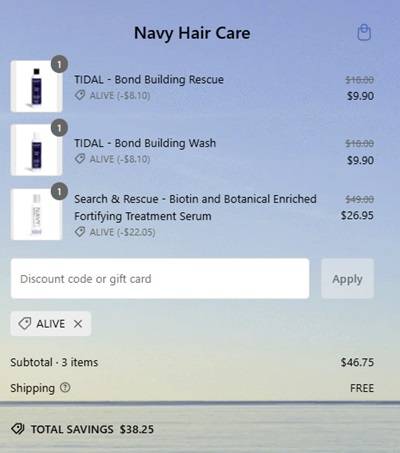Click the Total Savings tag icon
400x453 pixels.
(x=18, y=429)
